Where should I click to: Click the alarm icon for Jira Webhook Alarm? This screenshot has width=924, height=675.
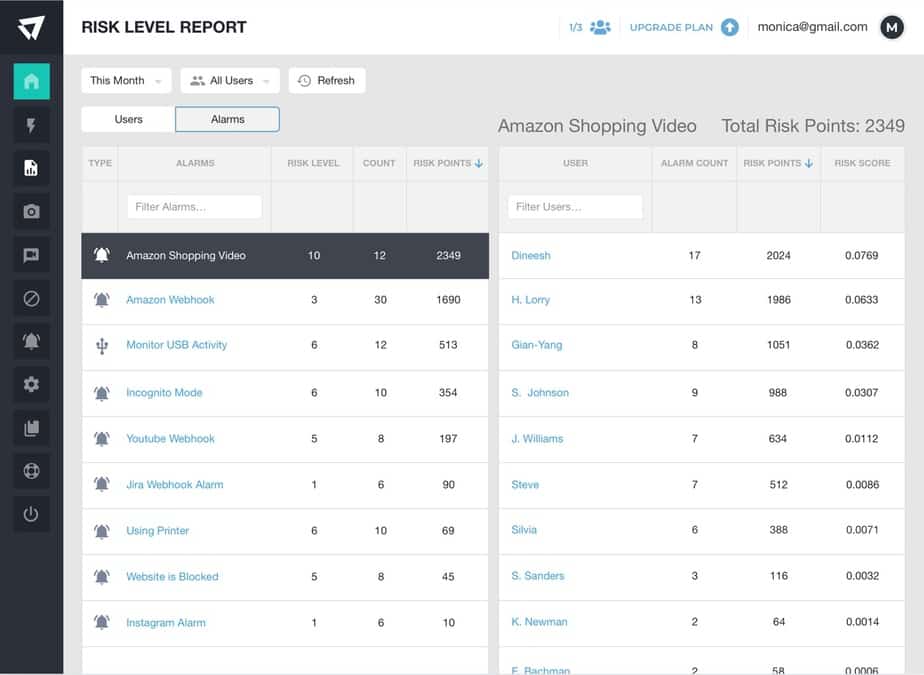101,485
